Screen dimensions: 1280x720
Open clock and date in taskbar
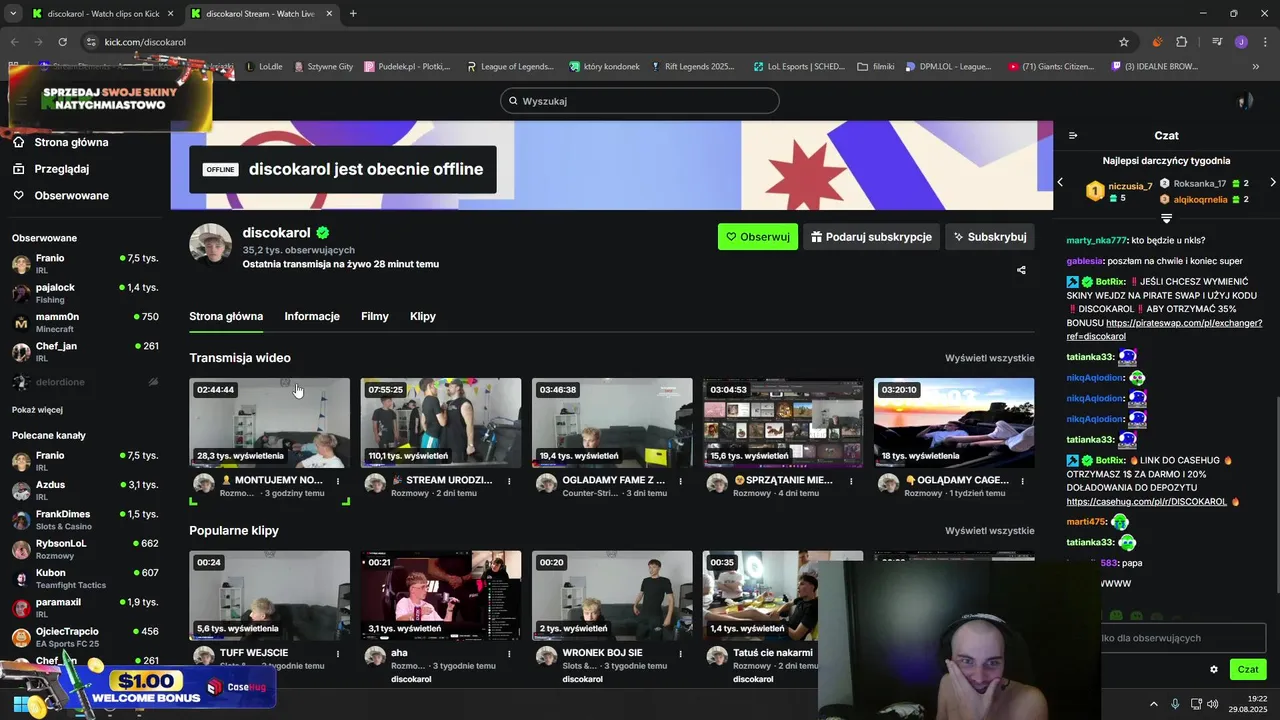(x=1250, y=704)
